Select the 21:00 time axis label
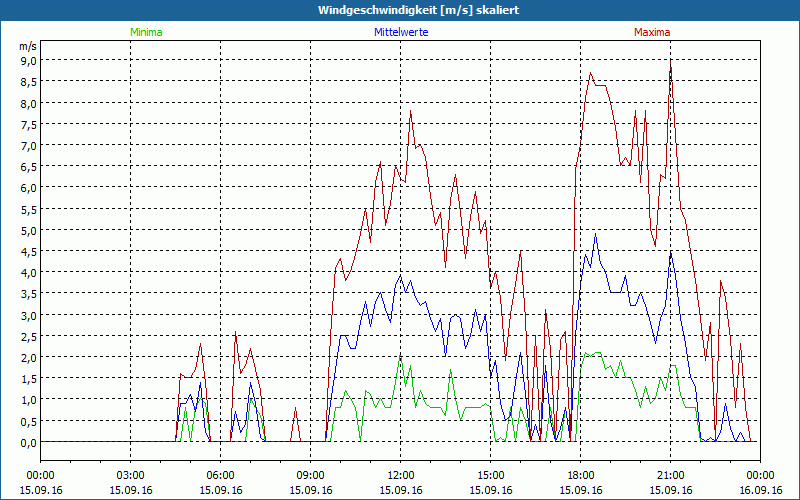The width and height of the screenshot is (800, 500). (671, 475)
